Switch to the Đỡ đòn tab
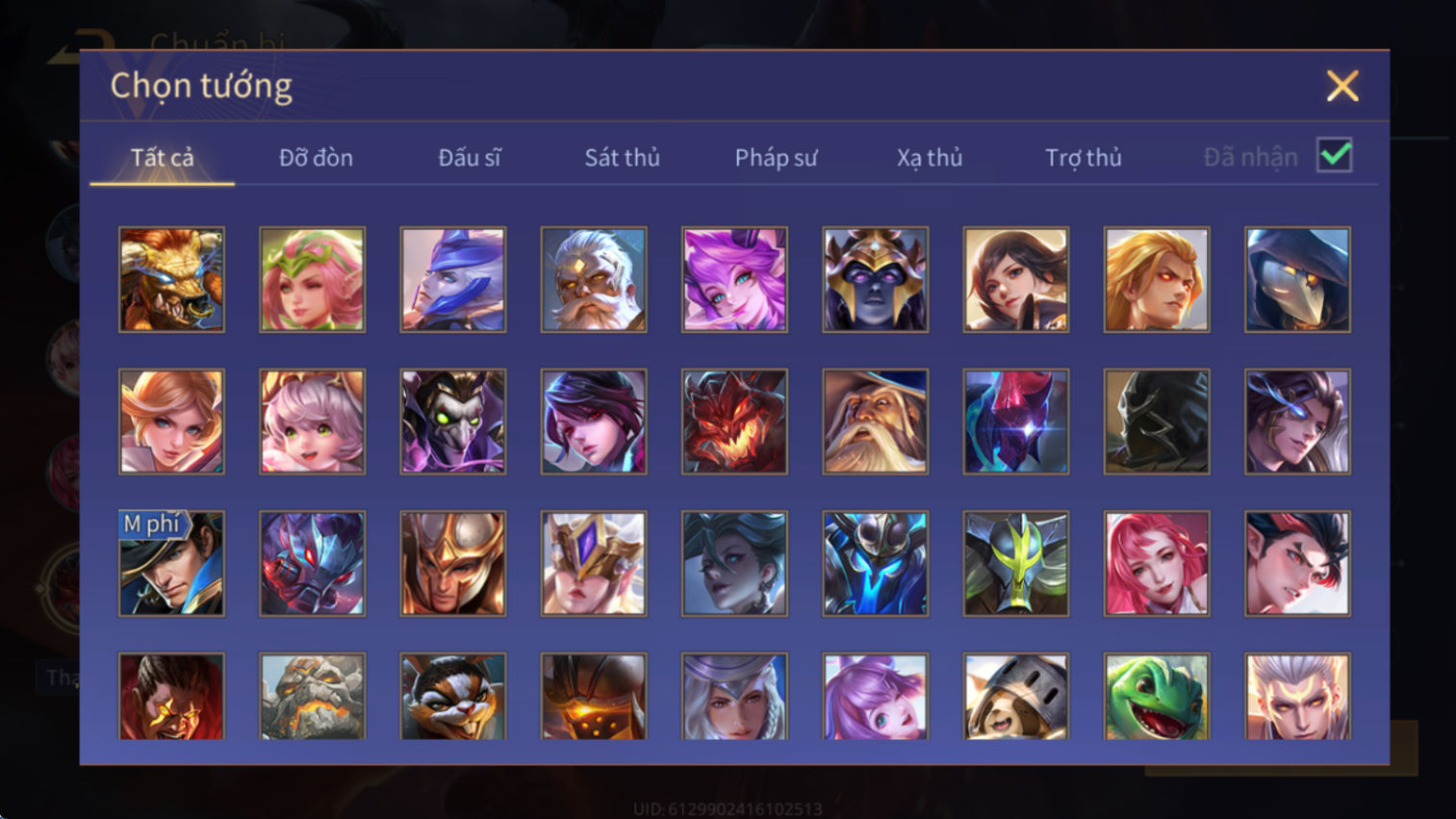The width and height of the screenshot is (1456, 819). pos(316,158)
